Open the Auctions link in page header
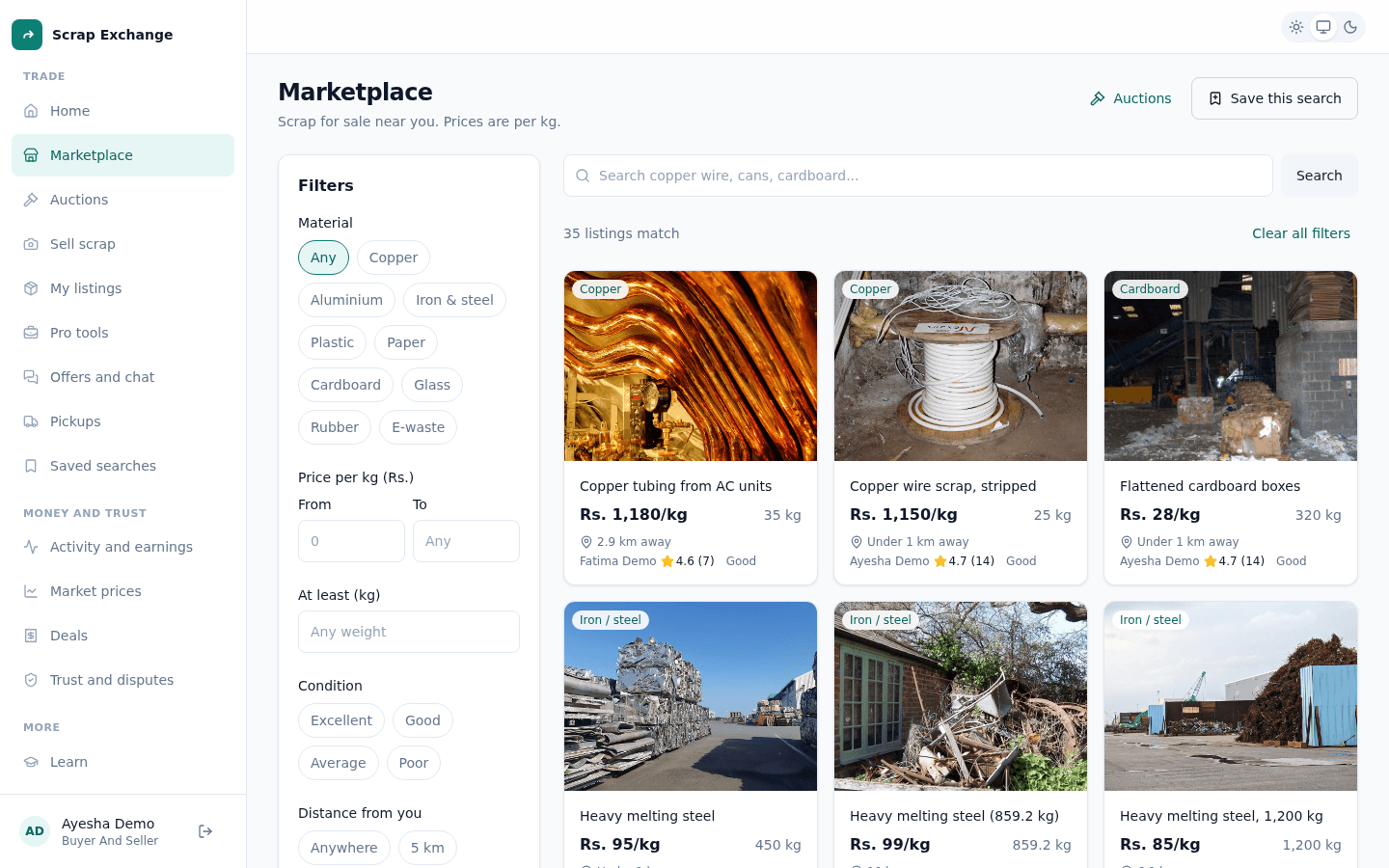The width and height of the screenshot is (1389, 868). coord(1130,98)
